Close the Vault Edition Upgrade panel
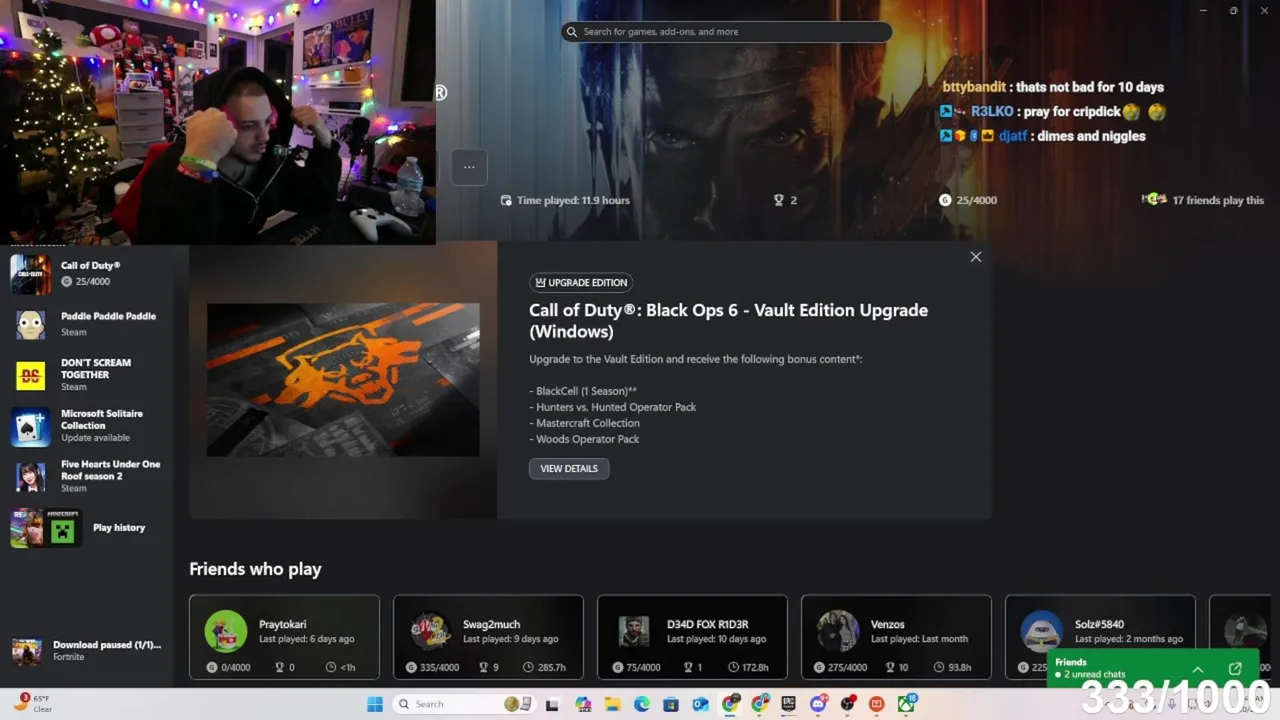Screen dimensions: 1280x720 [976, 257]
